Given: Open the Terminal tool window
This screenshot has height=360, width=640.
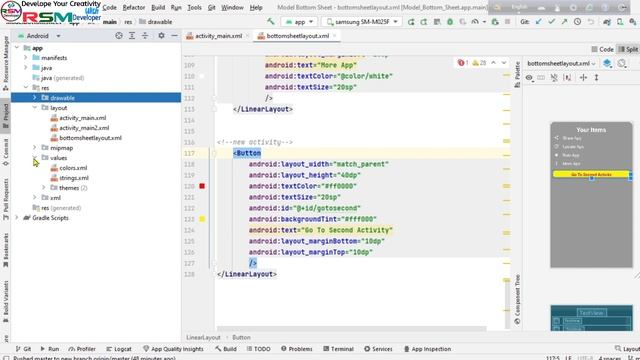Looking at the screenshot, I should (x=338, y=349).
